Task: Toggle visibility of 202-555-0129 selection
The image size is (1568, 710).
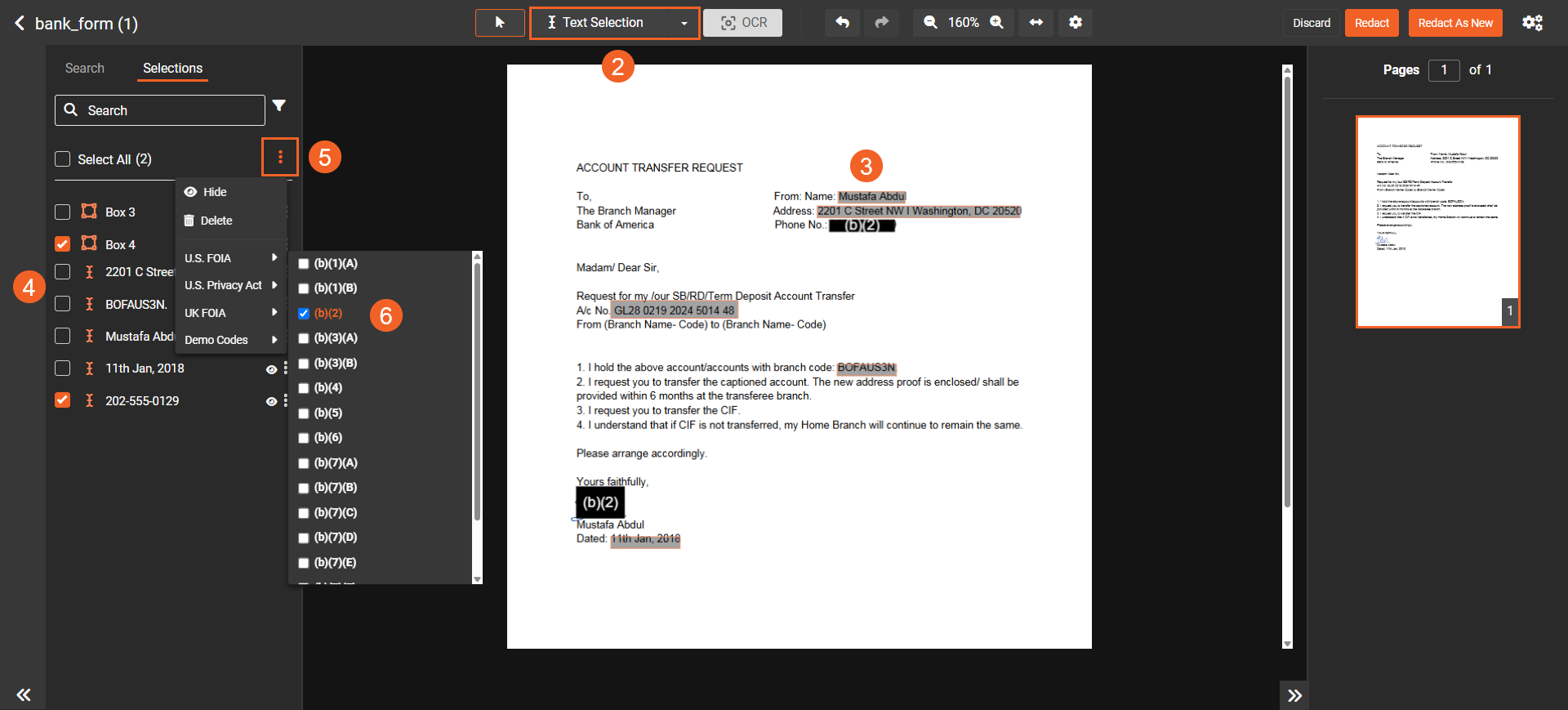Action: tap(271, 401)
